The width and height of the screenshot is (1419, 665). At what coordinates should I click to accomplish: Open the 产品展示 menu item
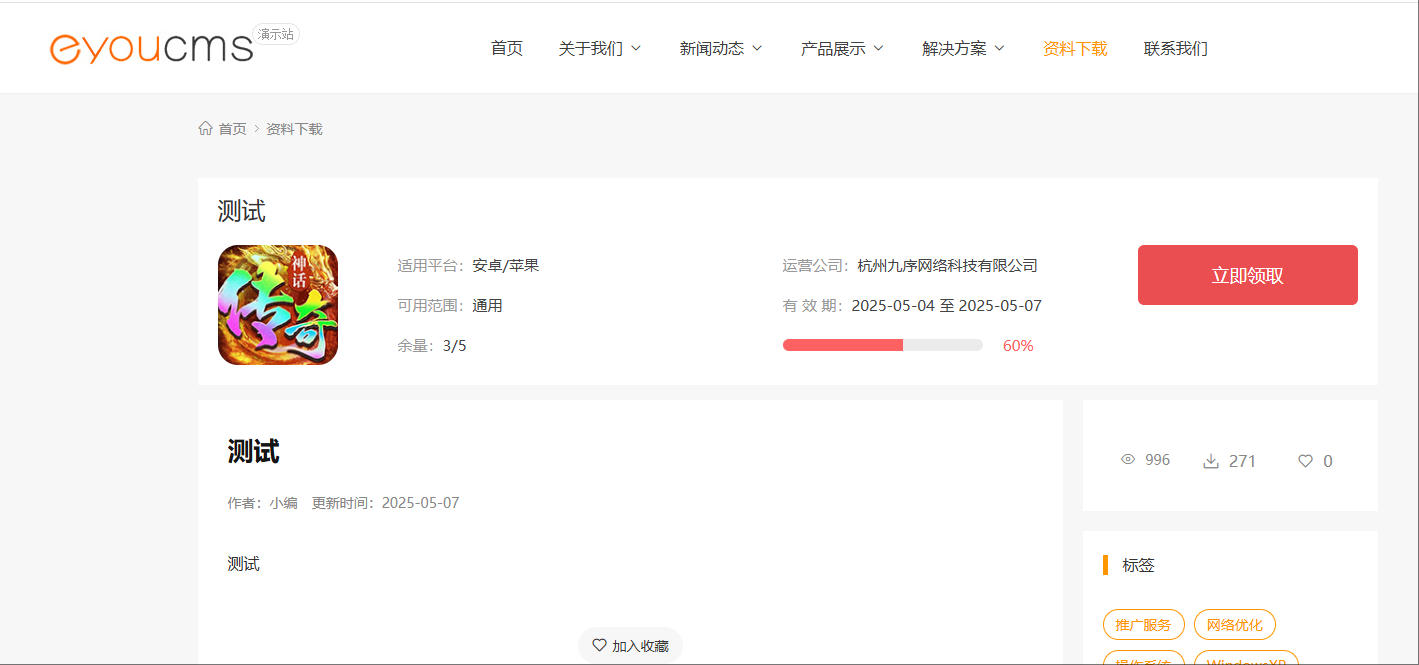point(833,48)
